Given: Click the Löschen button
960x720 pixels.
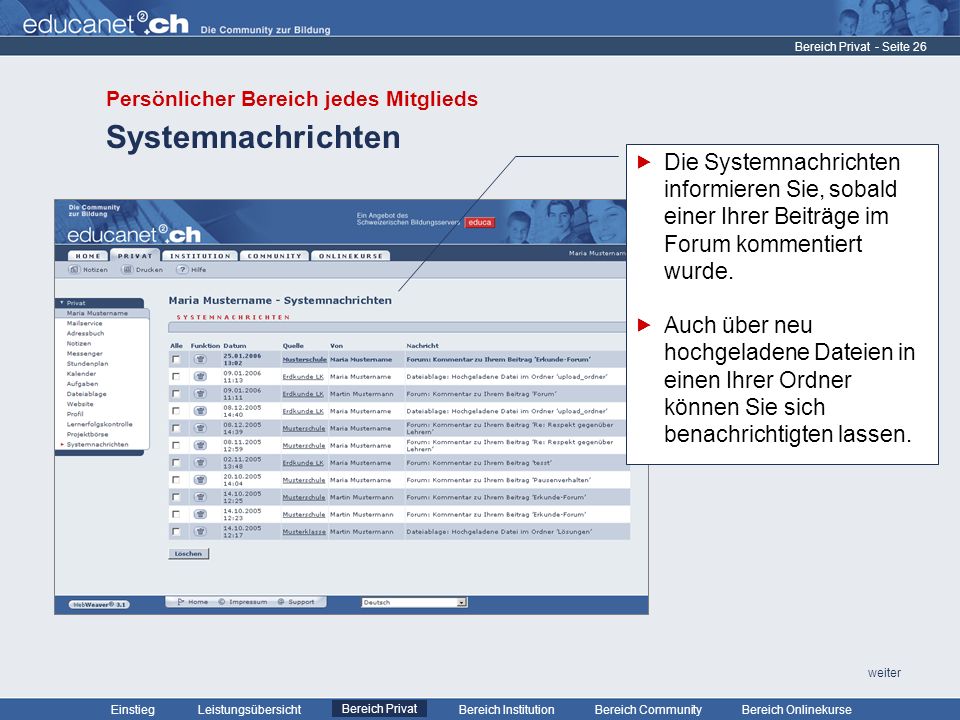Looking at the screenshot, I should tap(189, 553).
